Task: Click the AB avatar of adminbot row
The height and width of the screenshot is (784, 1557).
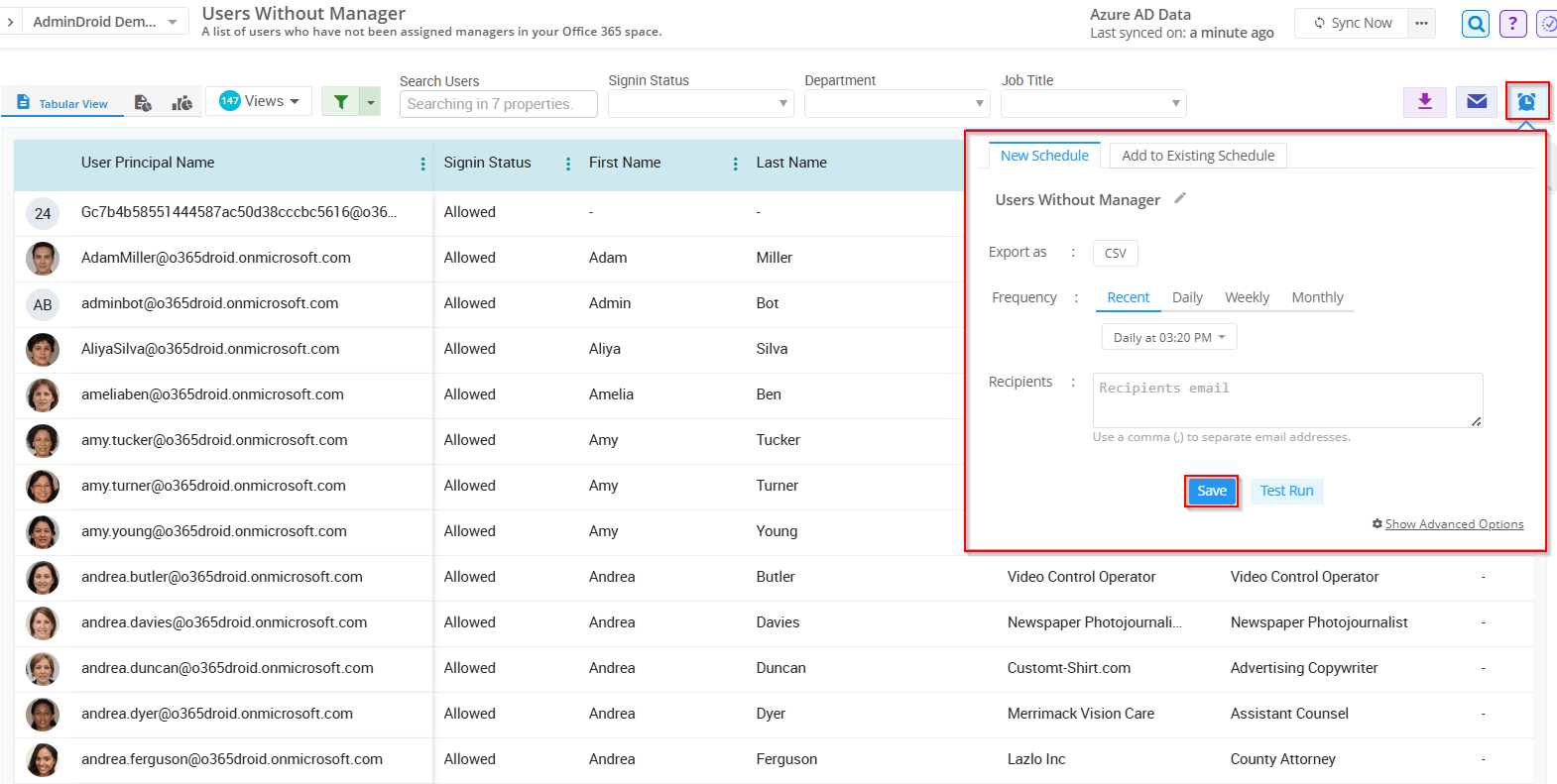Action: pyautogui.click(x=43, y=304)
